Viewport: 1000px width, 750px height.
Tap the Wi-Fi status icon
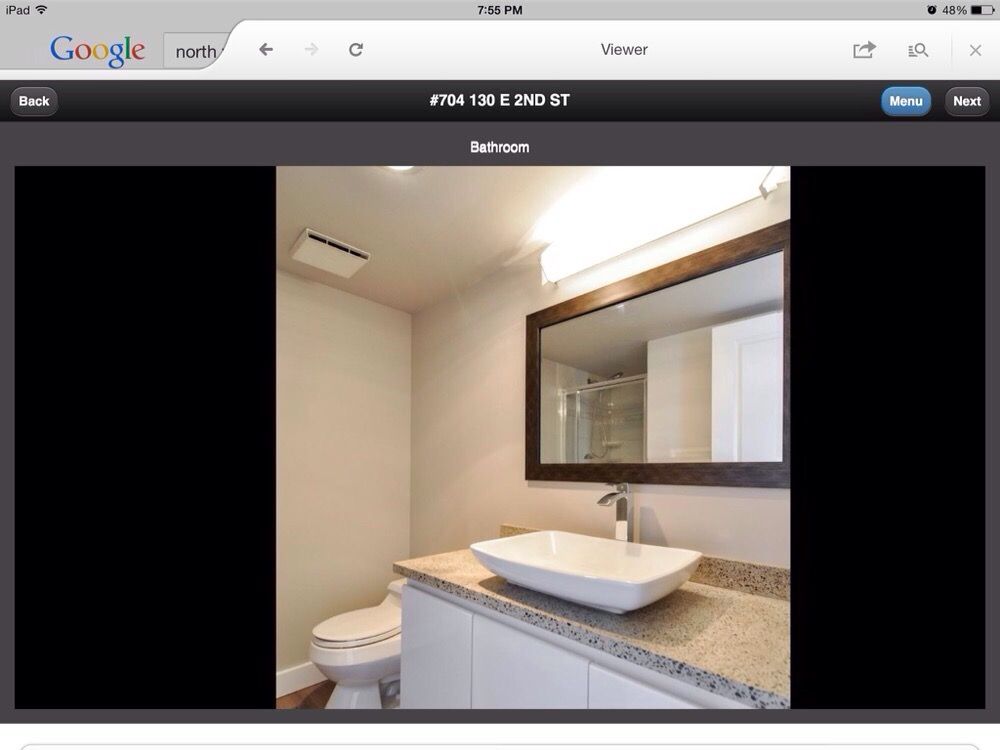point(41,10)
